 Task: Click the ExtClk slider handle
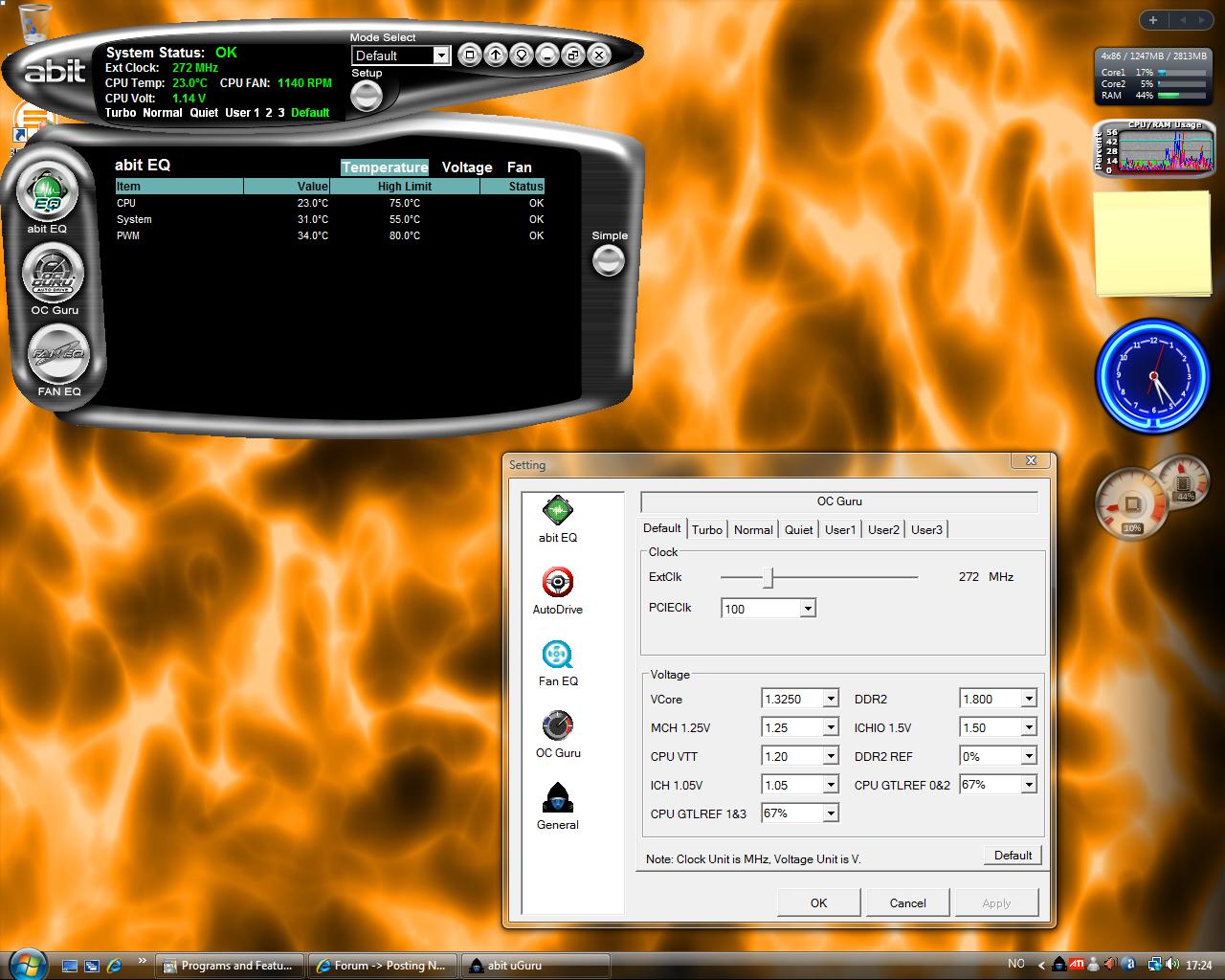pyautogui.click(x=768, y=577)
